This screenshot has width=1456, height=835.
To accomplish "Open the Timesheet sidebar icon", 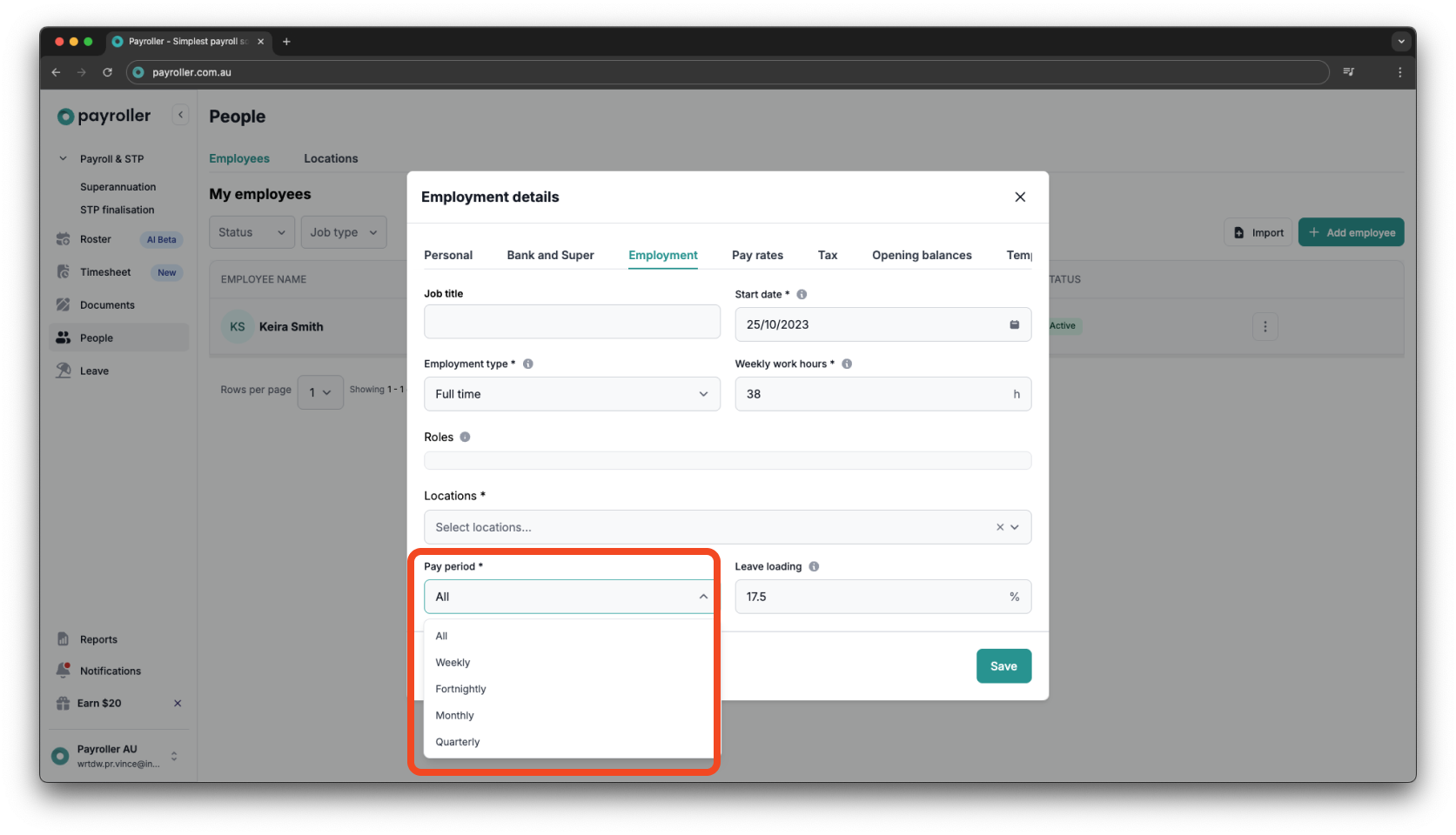I will [64, 271].
